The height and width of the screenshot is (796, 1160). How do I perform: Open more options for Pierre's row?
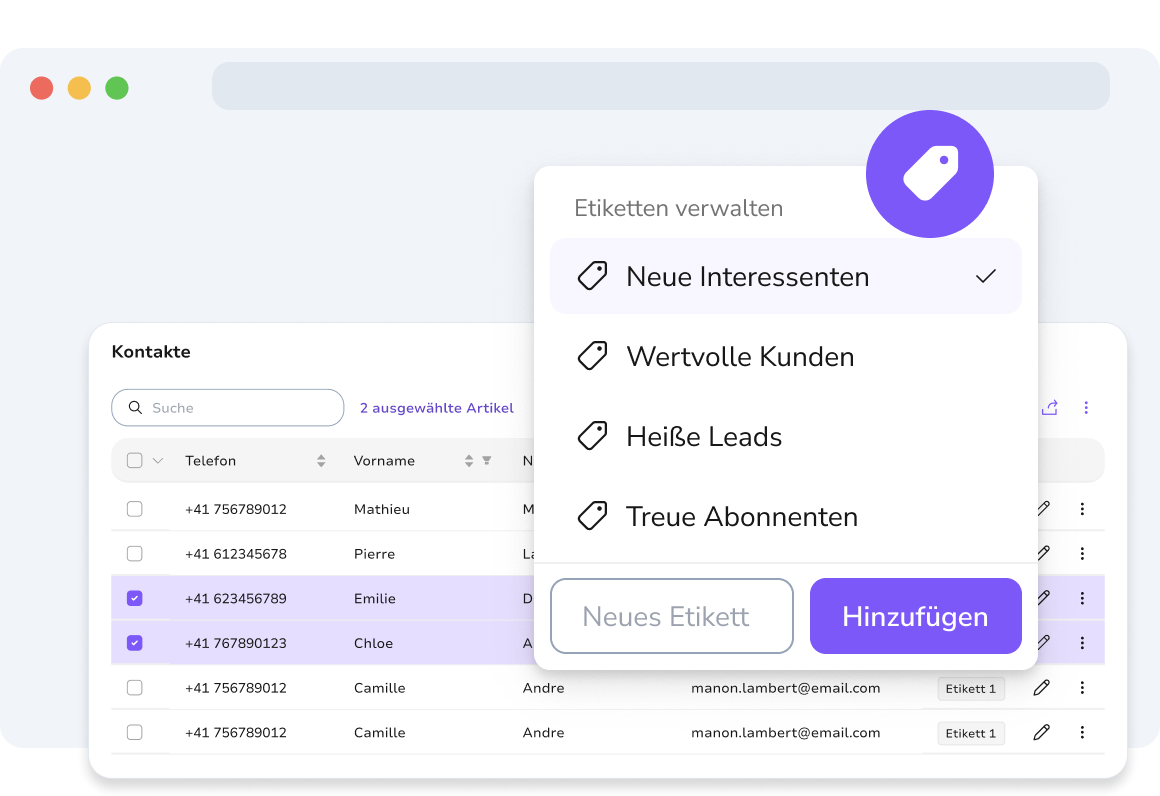click(1082, 553)
